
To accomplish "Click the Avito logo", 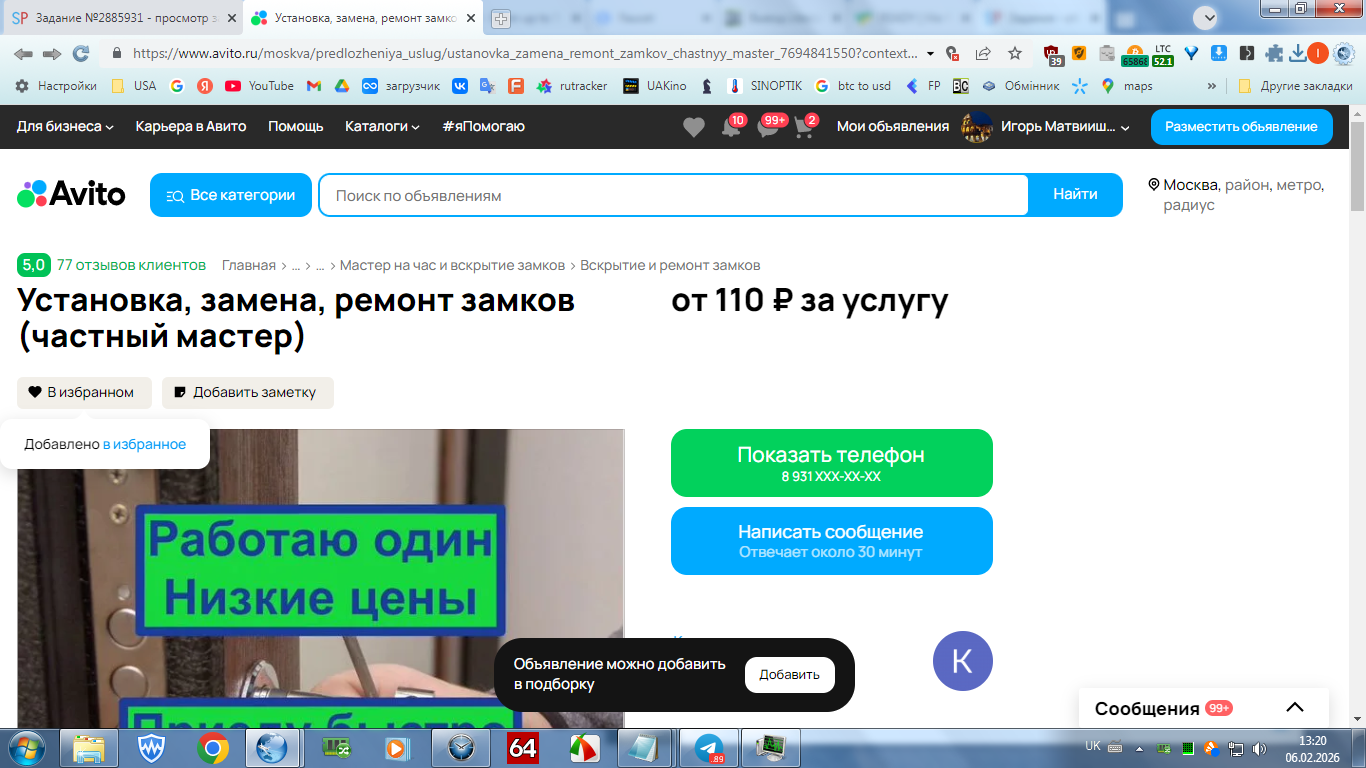I will (71, 194).
